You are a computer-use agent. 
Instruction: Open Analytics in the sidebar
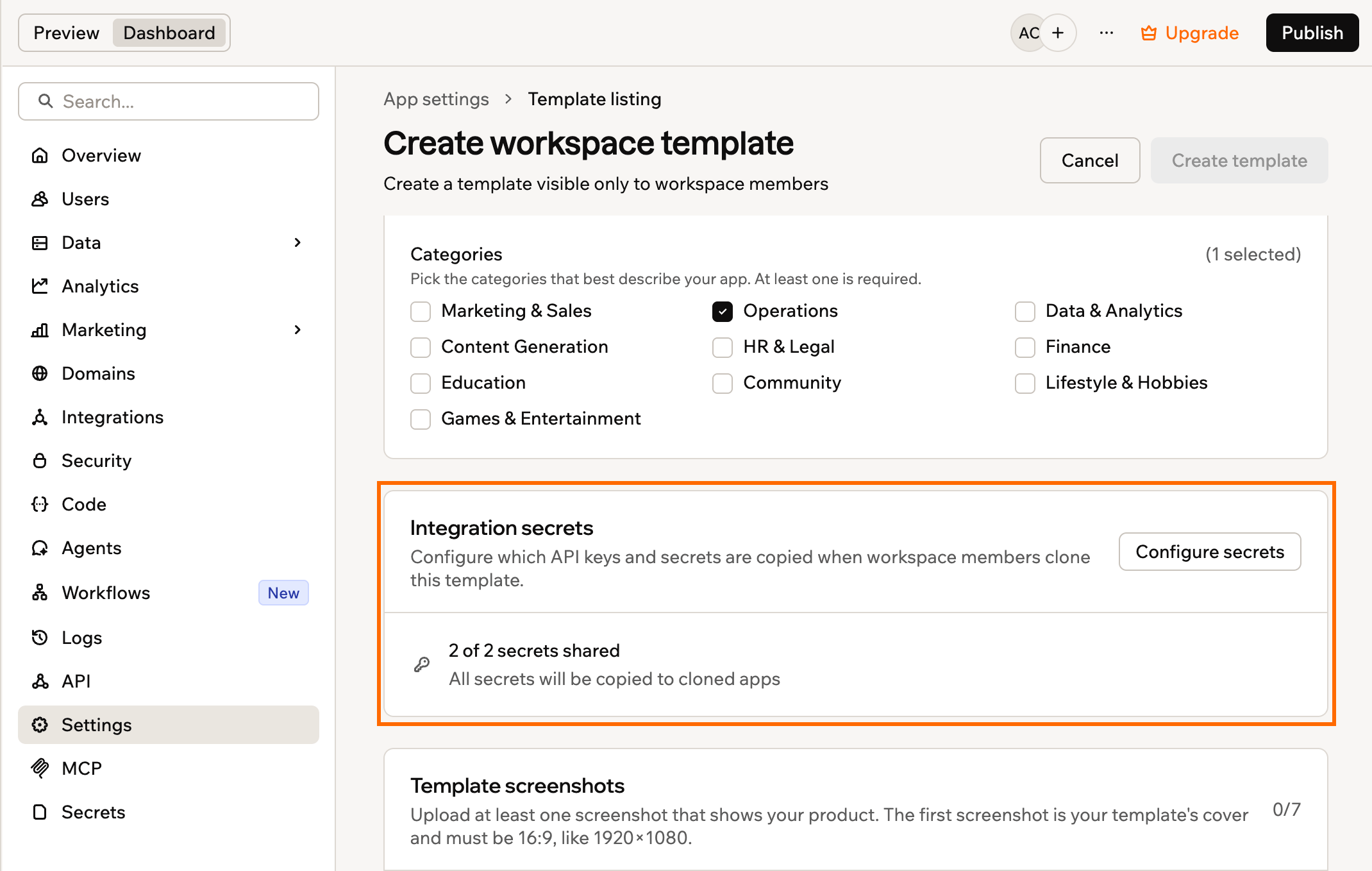pos(169,286)
